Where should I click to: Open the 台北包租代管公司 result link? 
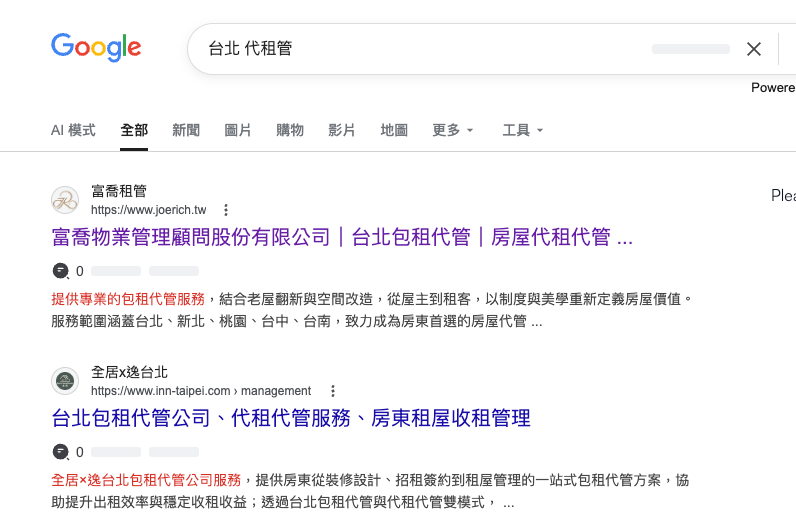coord(291,418)
